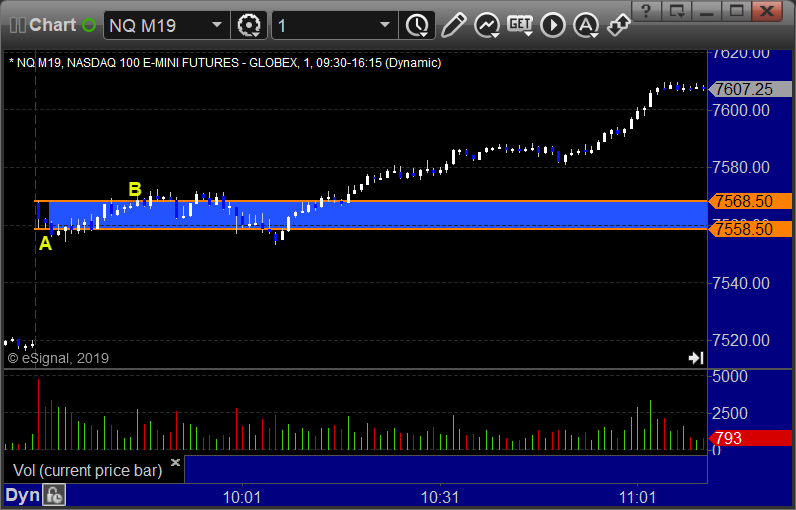Select the Vol (current price bar) tab
The height and width of the screenshot is (510, 796).
tap(87, 470)
